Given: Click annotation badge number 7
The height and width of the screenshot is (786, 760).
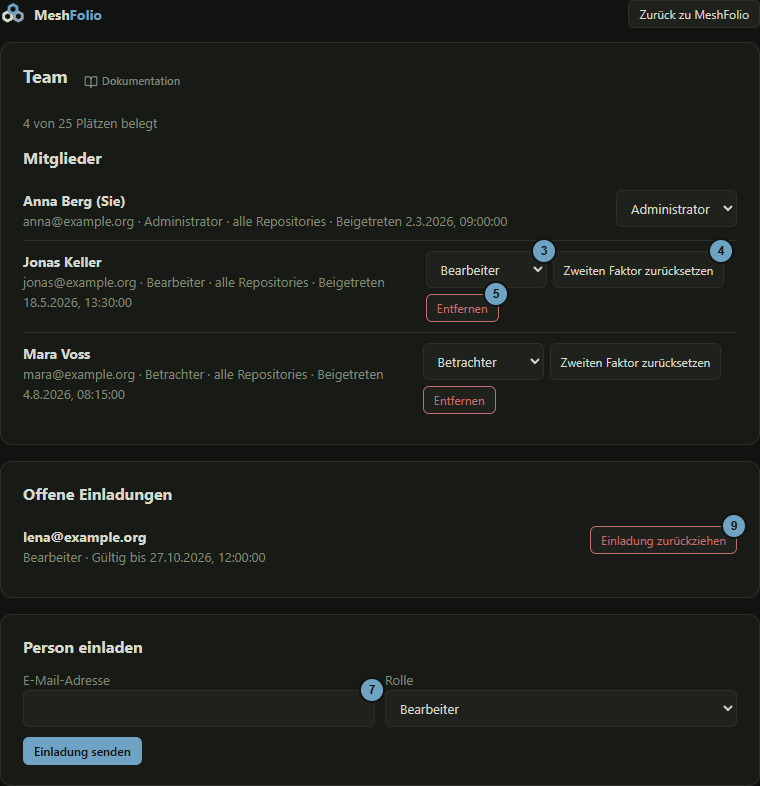Looking at the screenshot, I should coord(372,690).
